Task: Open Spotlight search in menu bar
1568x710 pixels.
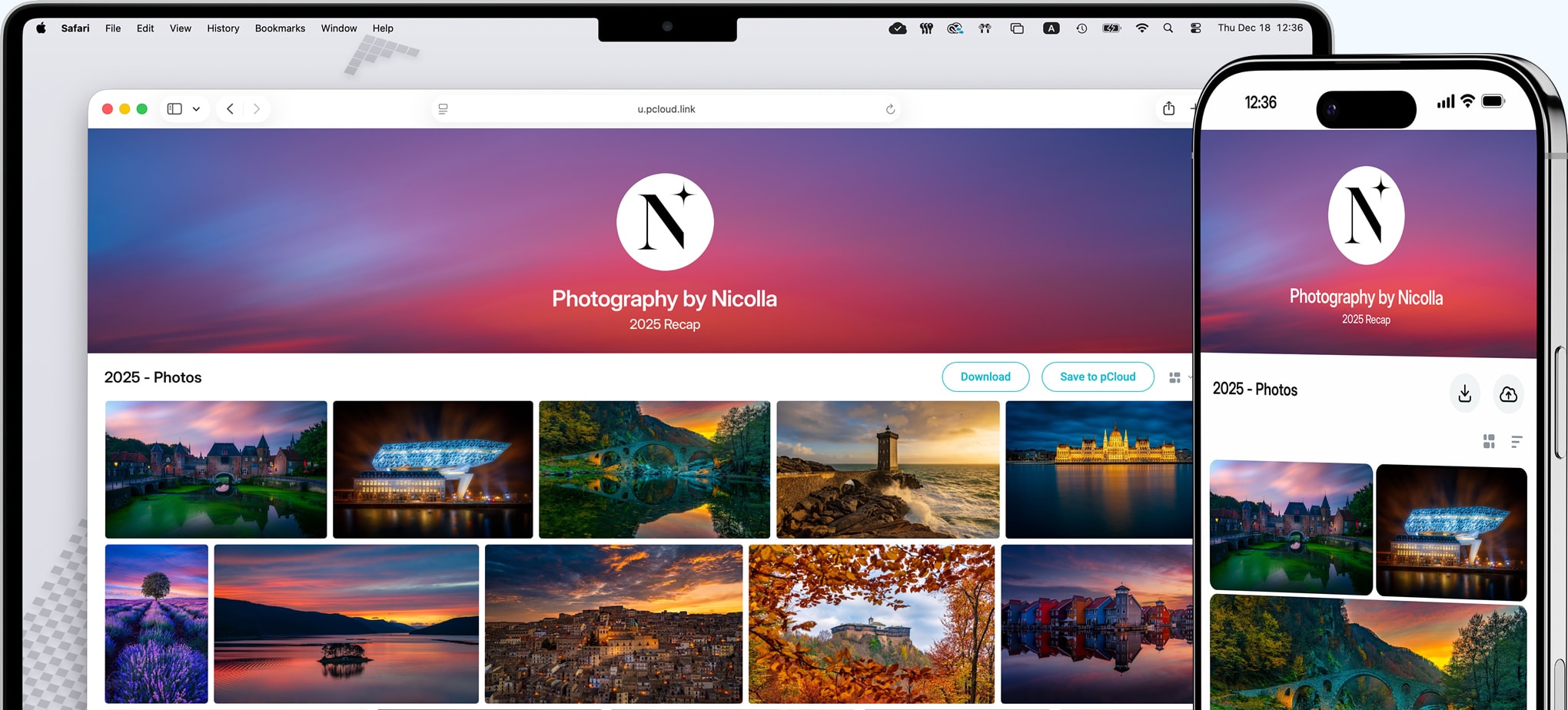Action: coord(1168,28)
